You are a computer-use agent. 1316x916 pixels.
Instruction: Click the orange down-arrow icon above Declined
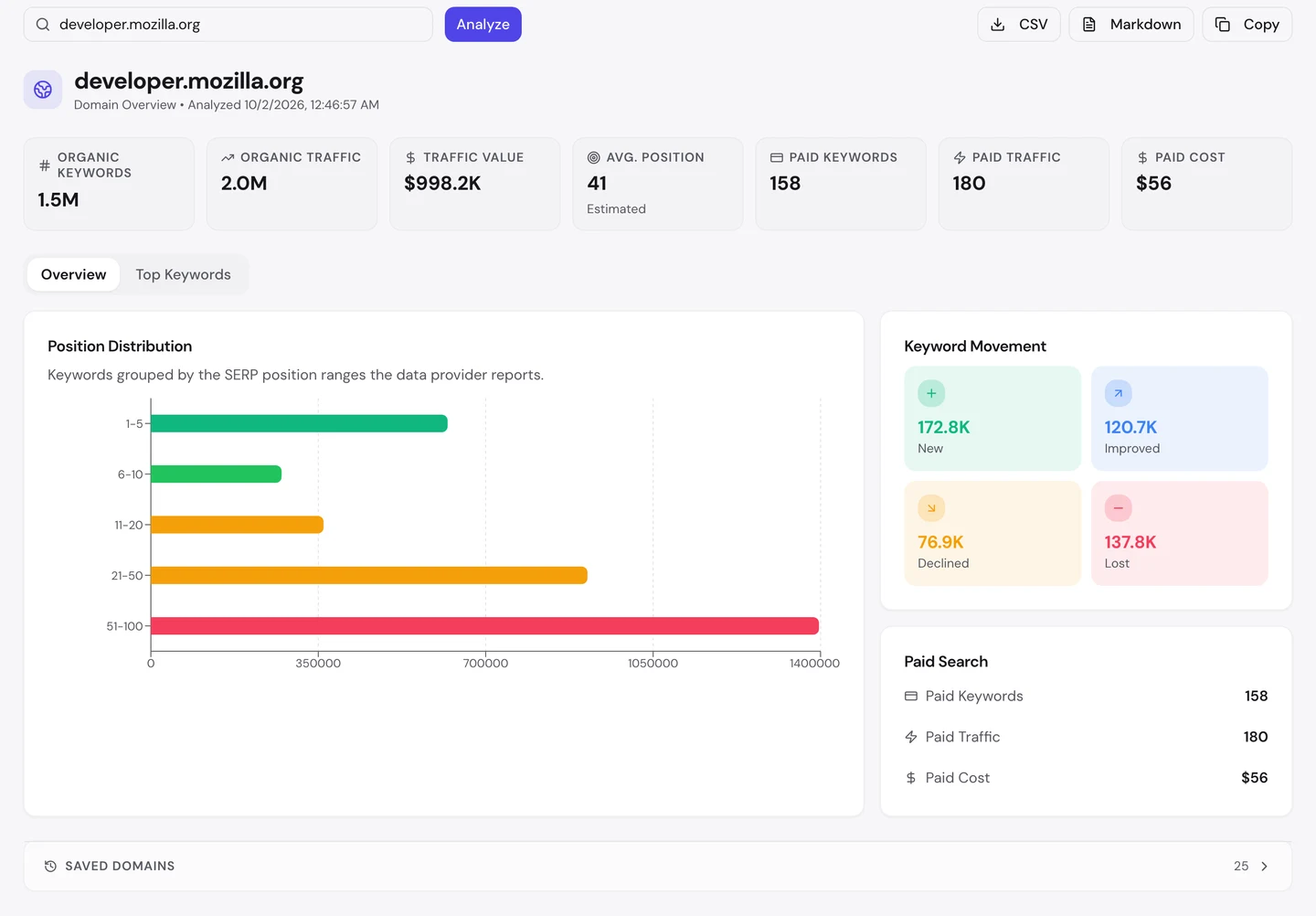click(x=931, y=508)
